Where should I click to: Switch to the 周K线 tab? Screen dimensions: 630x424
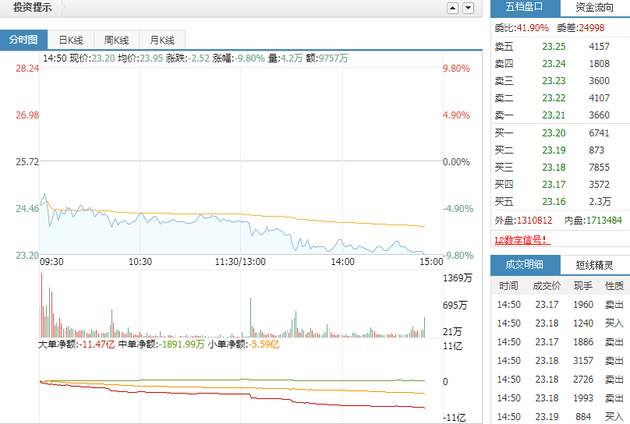click(117, 40)
